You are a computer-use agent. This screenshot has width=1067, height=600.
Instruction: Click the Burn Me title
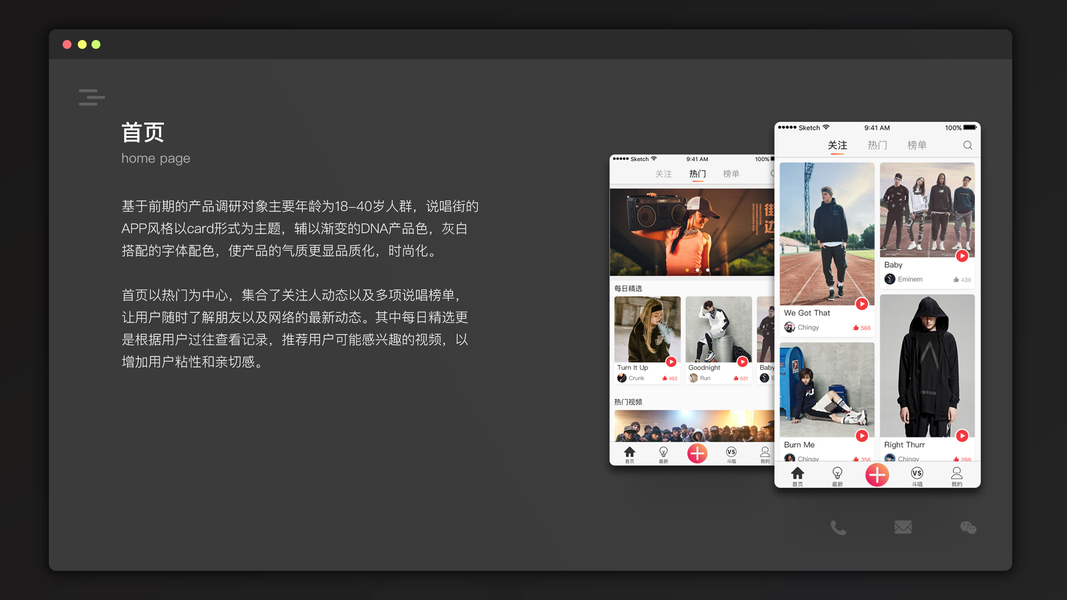[799, 445]
